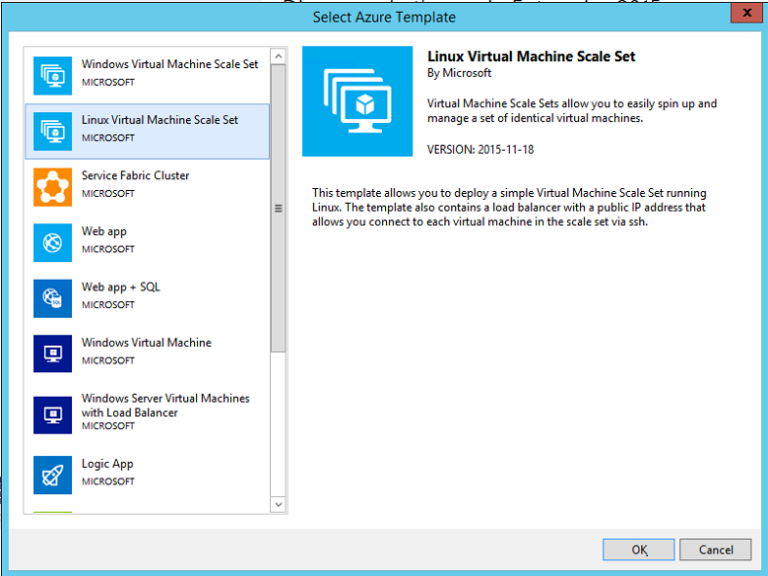Viewport: 768px width, 576px height.
Task: Select the Windows Virtual Machine template label
Action: (x=146, y=343)
